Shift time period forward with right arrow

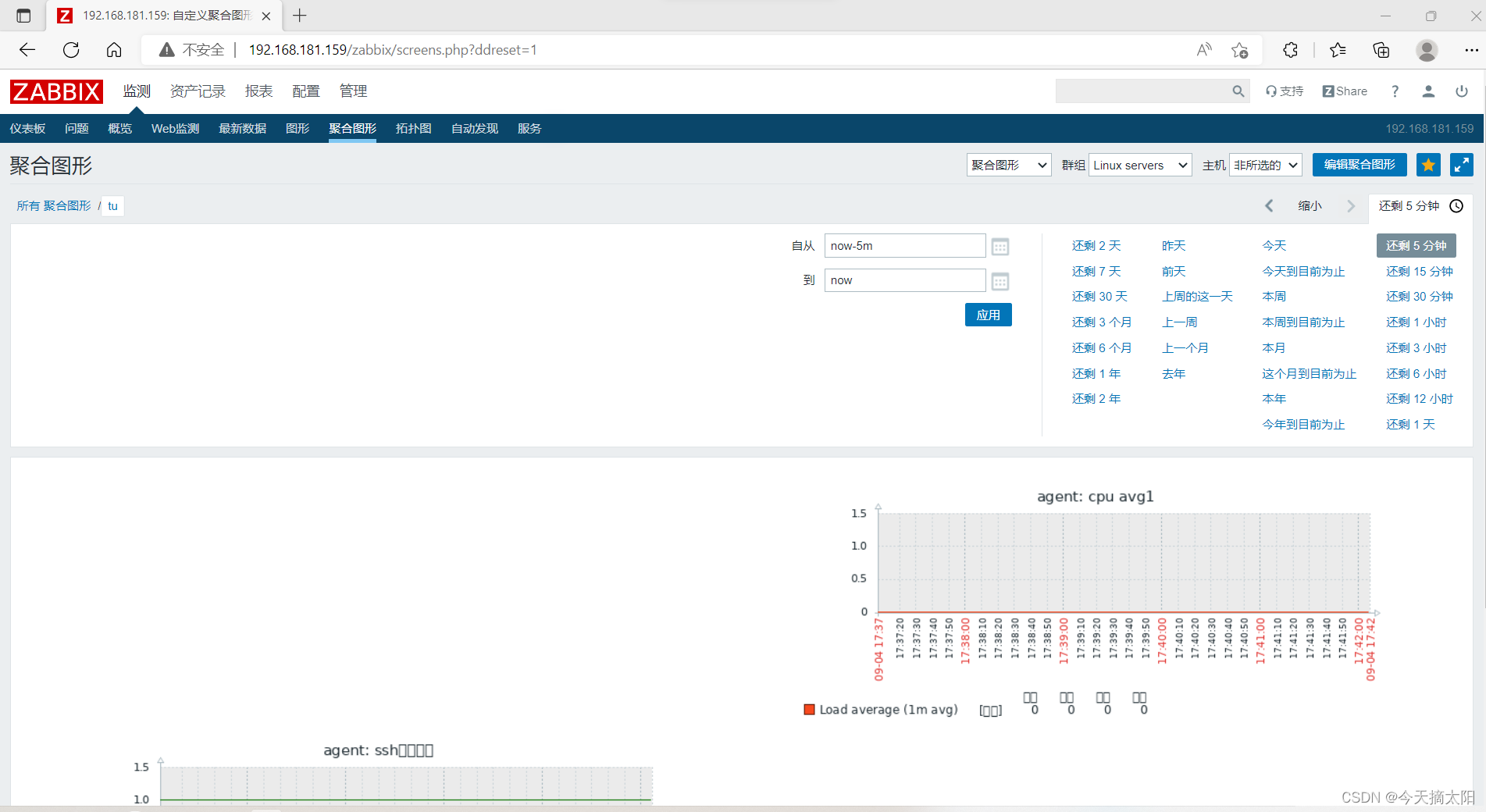(1351, 206)
